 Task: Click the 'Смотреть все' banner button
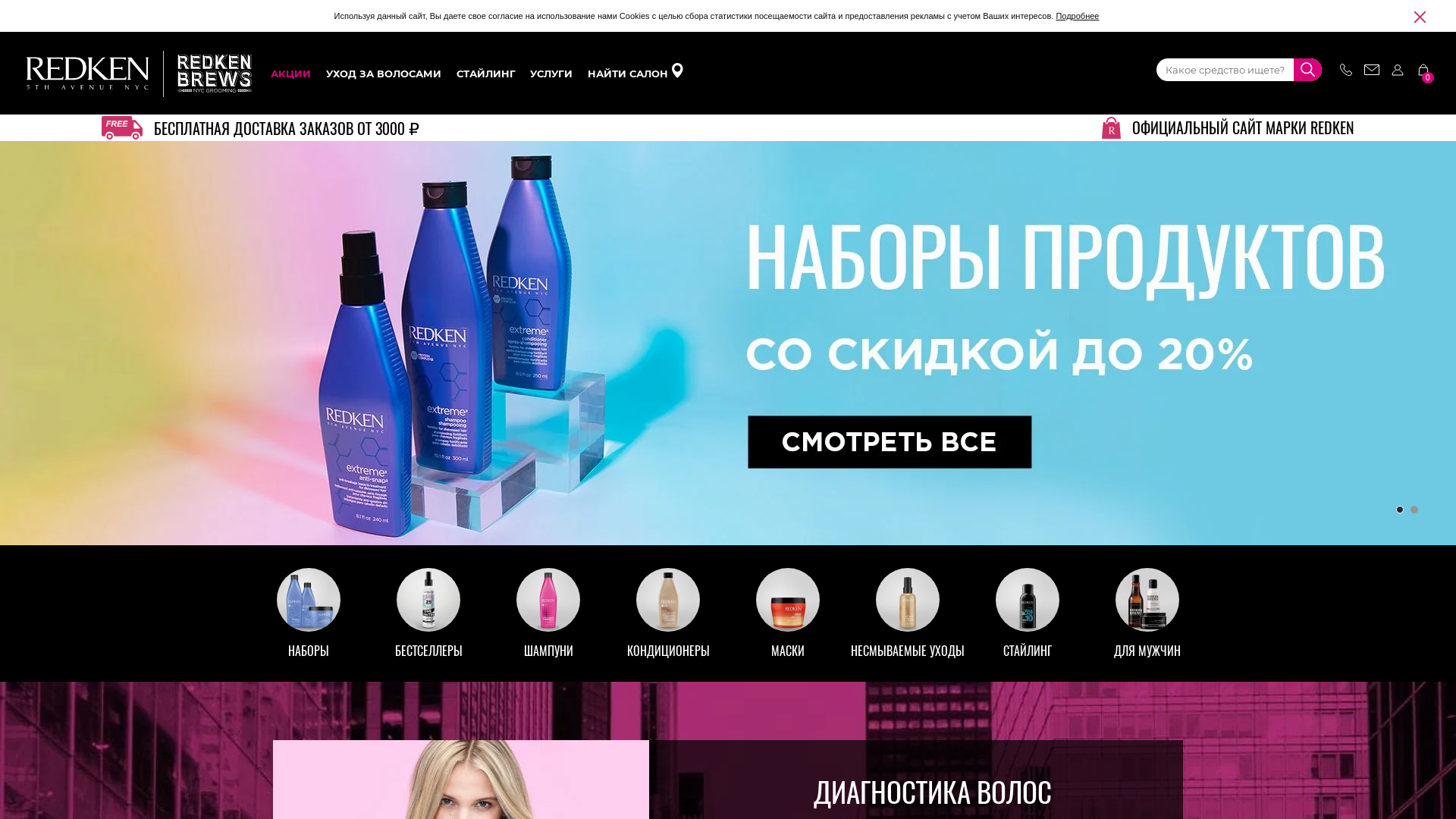(890, 442)
